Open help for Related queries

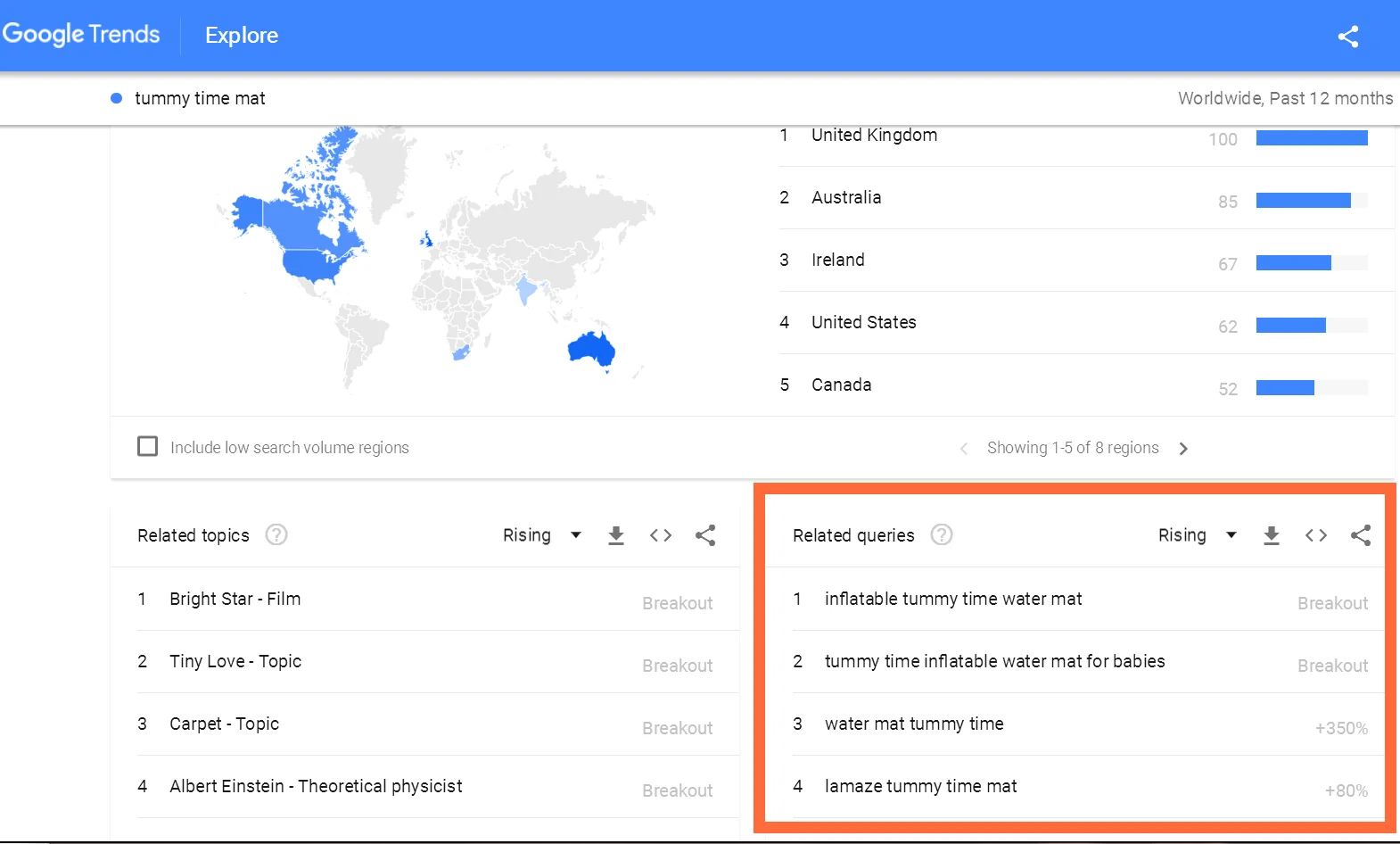pyautogui.click(x=941, y=534)
